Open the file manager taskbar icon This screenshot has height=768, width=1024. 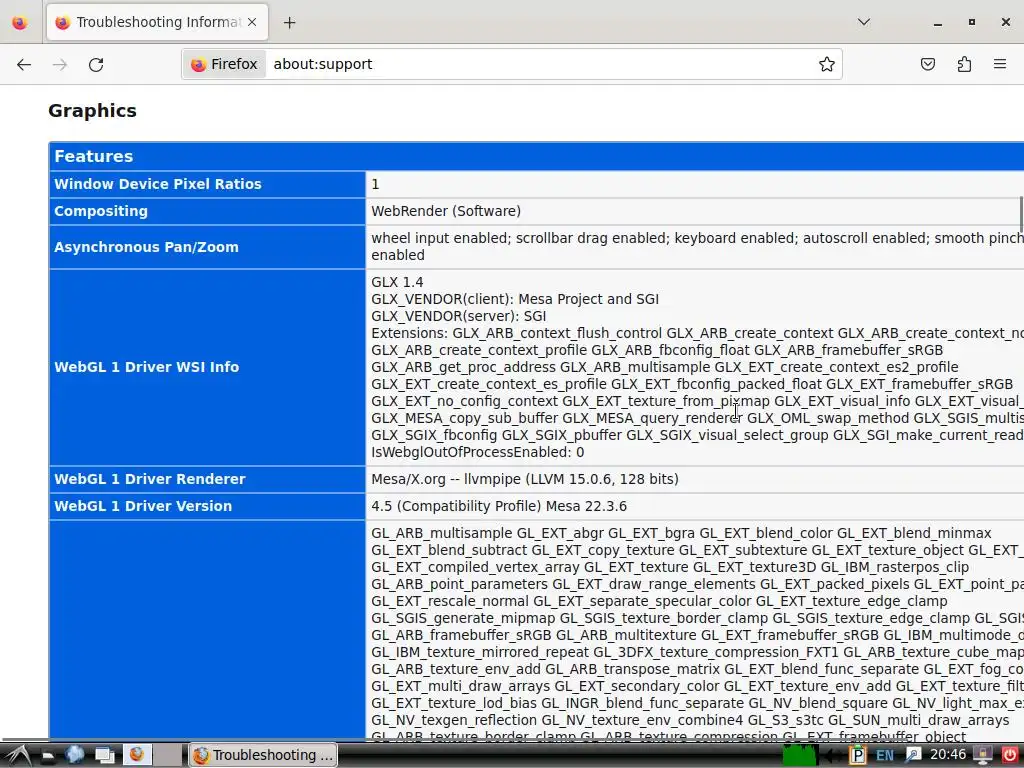tap(48, 756)
